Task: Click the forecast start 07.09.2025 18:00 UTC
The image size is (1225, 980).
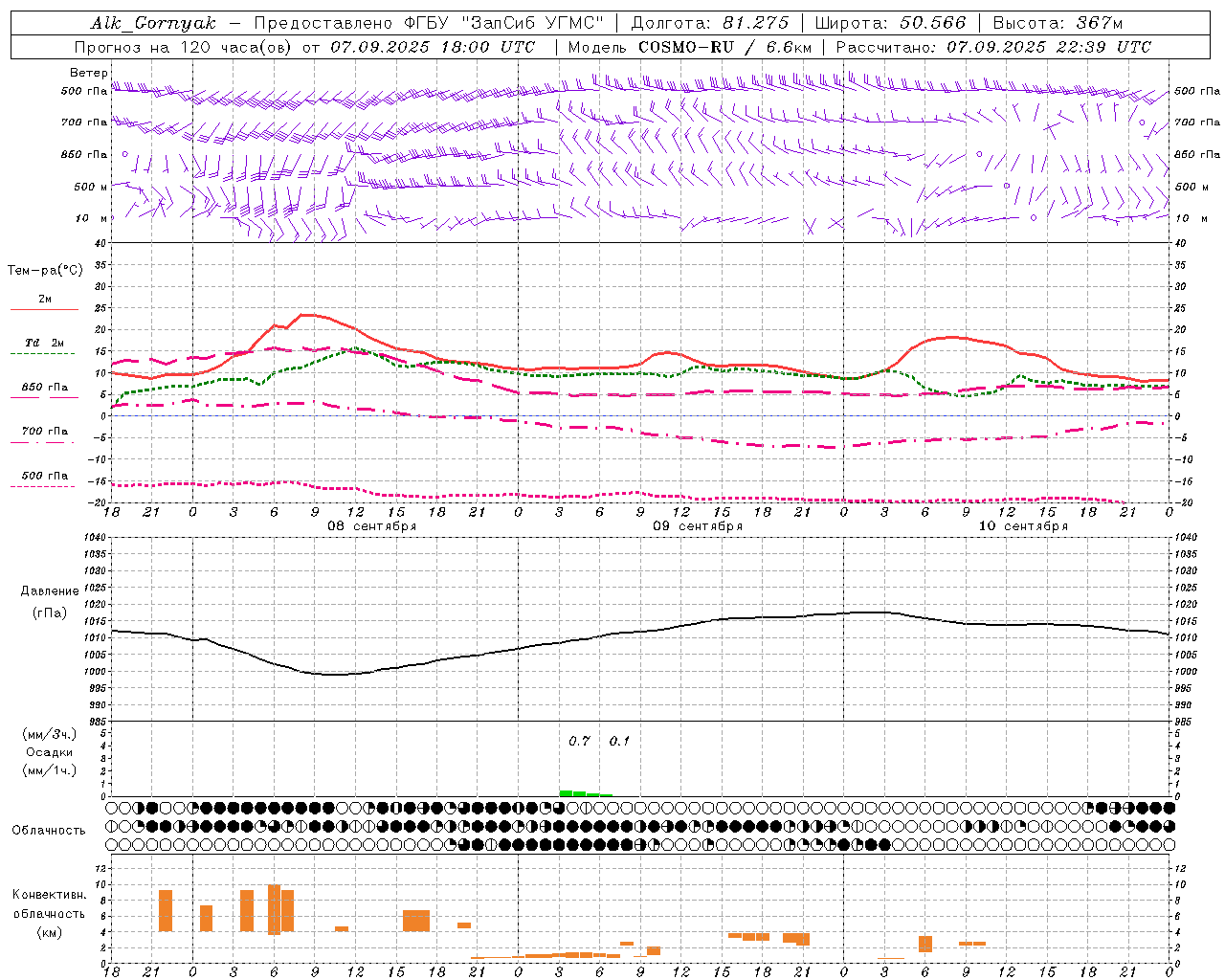Action: pos(433,47)
